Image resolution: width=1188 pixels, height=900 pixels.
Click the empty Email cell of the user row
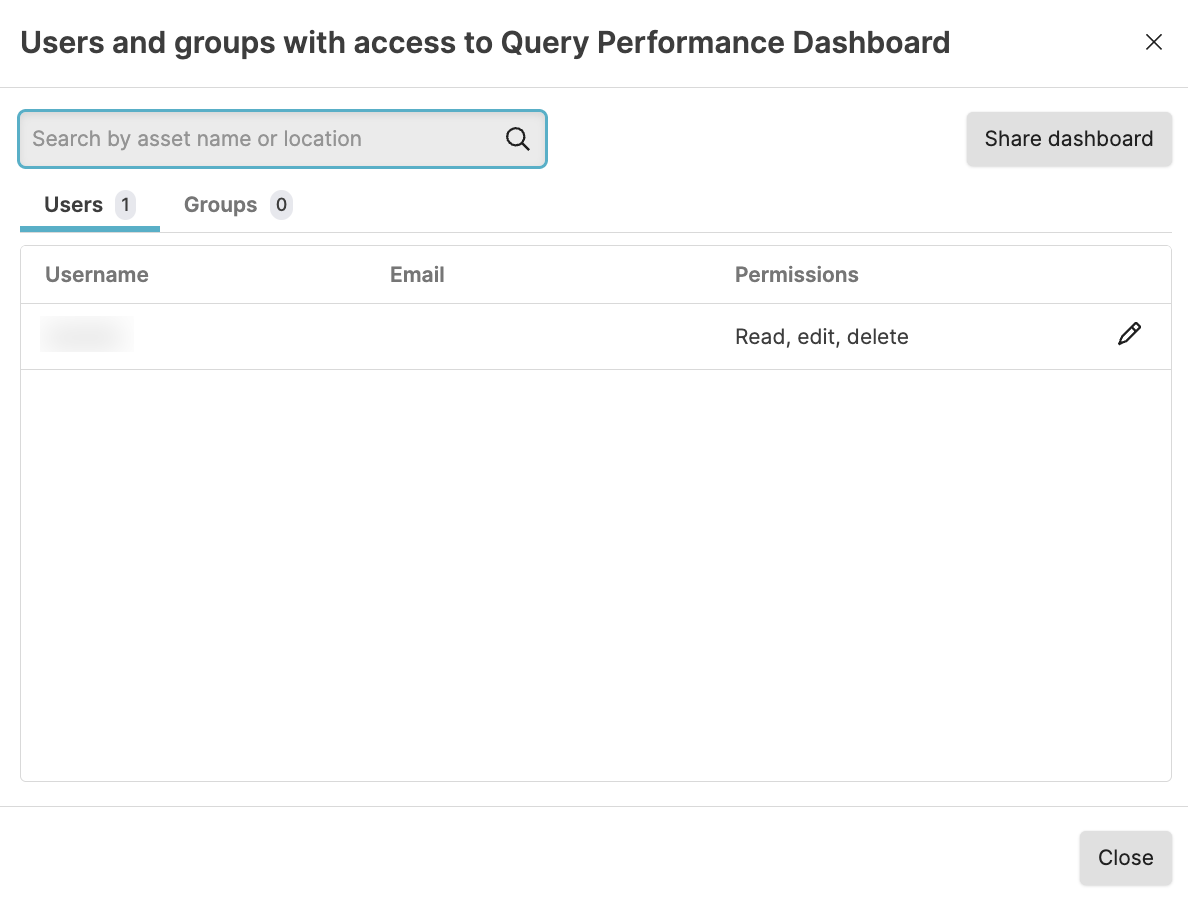coord(550,337)
